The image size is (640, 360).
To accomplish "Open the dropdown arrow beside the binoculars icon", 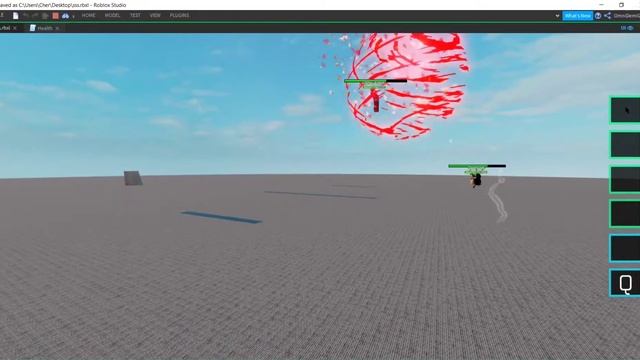I will tap(73, 16).
